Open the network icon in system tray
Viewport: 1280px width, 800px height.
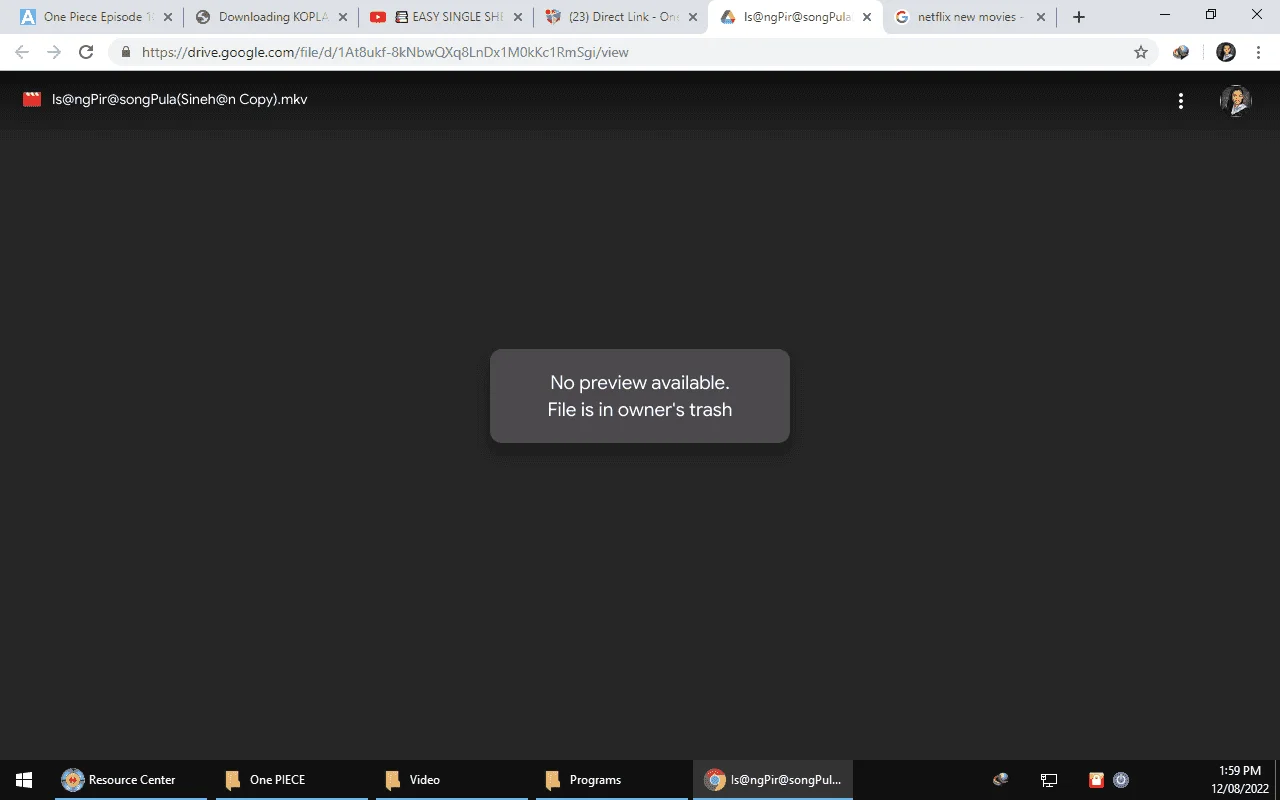coord(1049,780)
